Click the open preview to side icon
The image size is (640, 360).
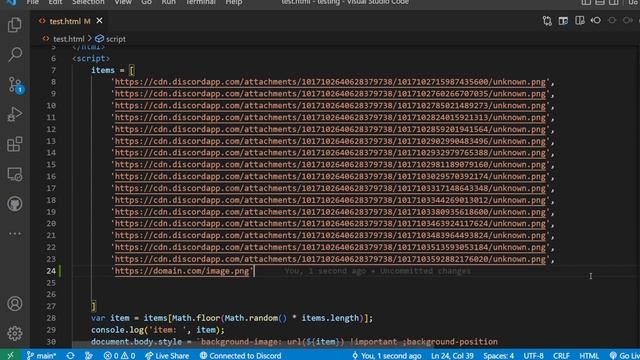[x=563, y=20]
